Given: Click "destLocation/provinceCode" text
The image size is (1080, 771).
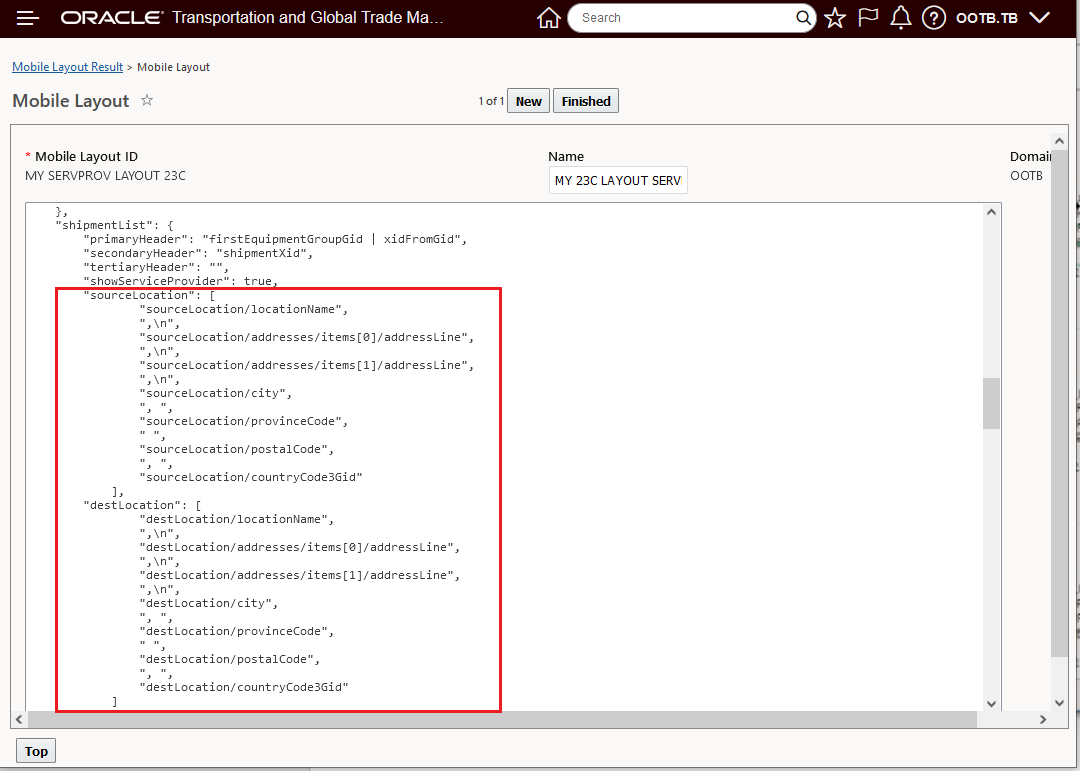Looking at the screenshot, I should [237, 631].
